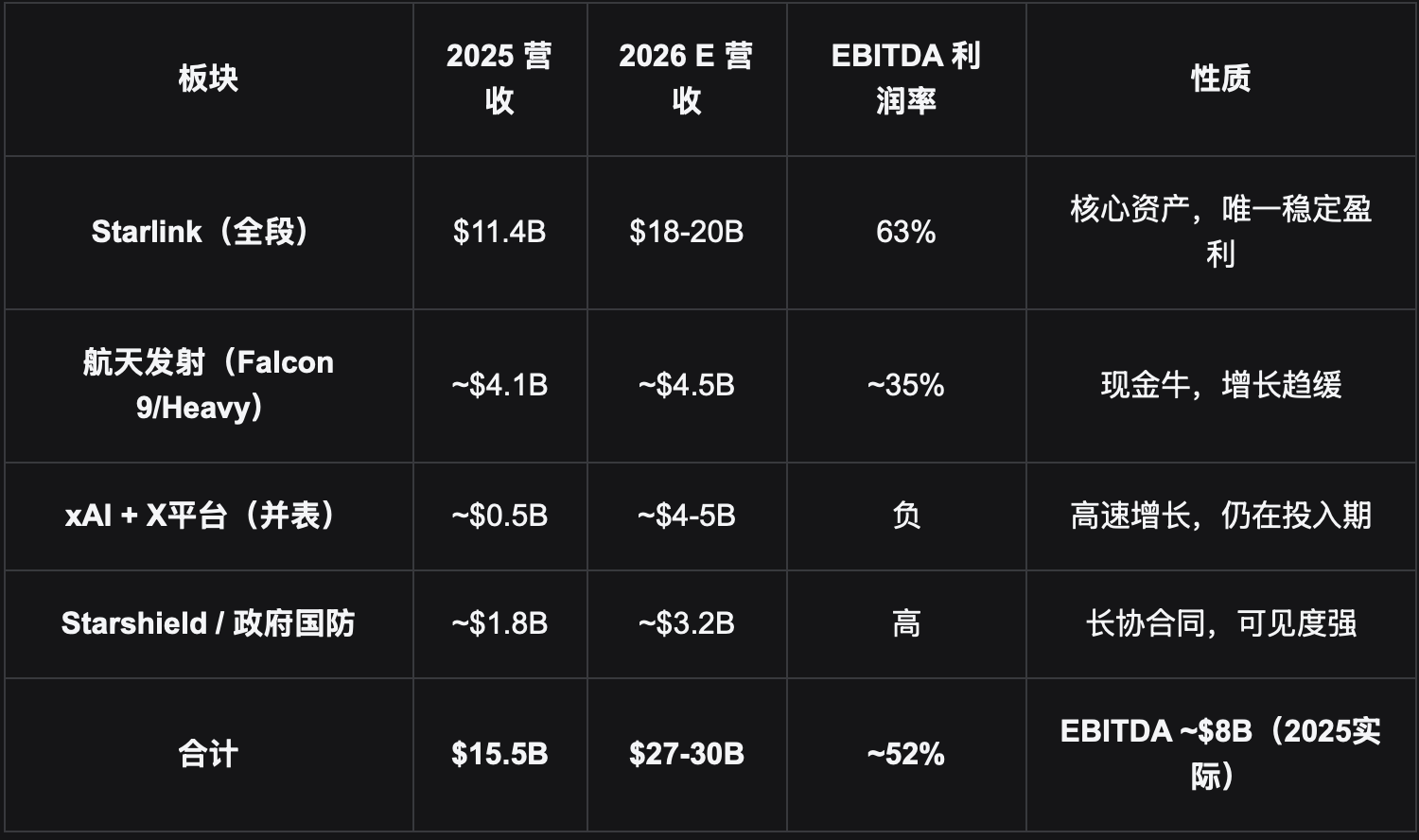Select the 高速增长，仍在投入期 cell
This screenshot has width=1419, height=840.
click(1220, 516)
